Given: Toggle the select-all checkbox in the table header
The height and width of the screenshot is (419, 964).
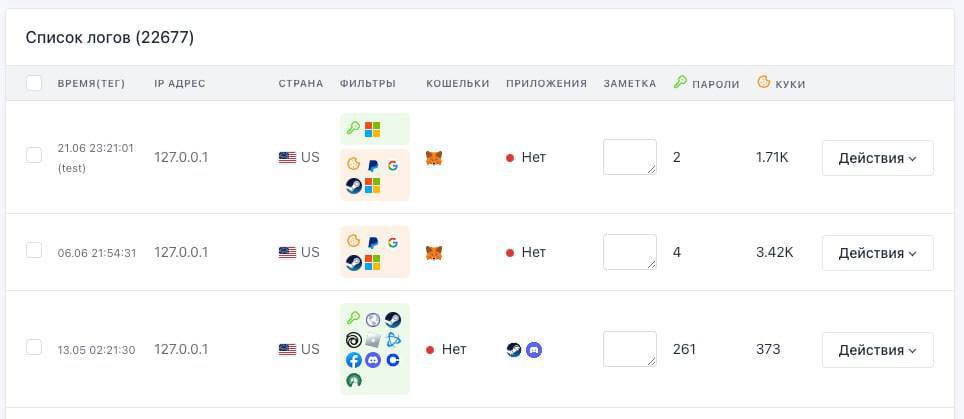Looking at the screenshot, I should pos(34,83).
